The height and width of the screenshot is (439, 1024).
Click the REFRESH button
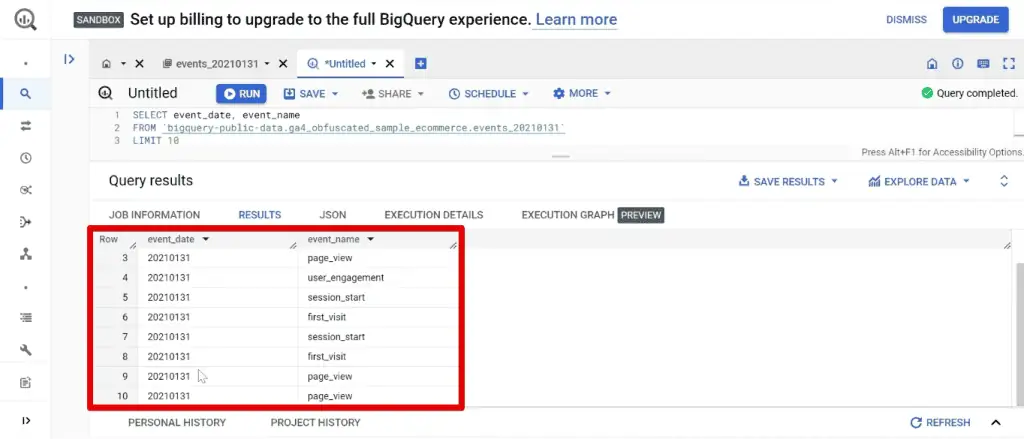(x=940, y=423)
